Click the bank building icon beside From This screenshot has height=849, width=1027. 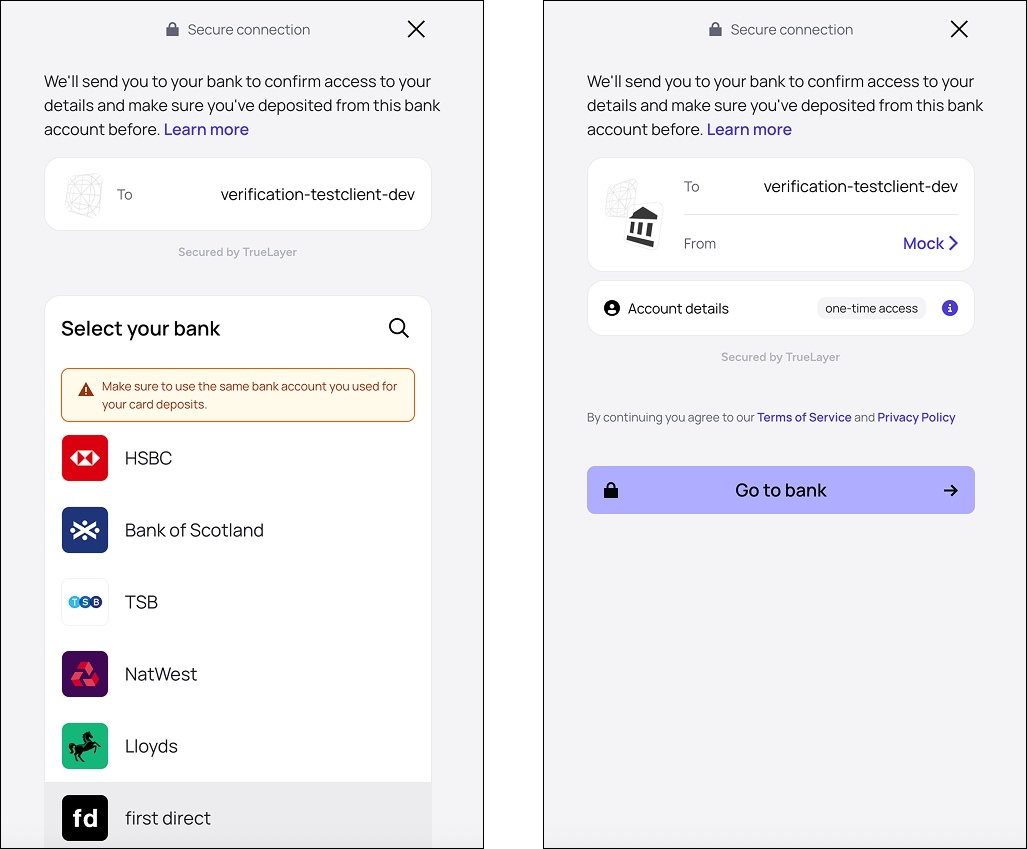[x=643, y=227]
